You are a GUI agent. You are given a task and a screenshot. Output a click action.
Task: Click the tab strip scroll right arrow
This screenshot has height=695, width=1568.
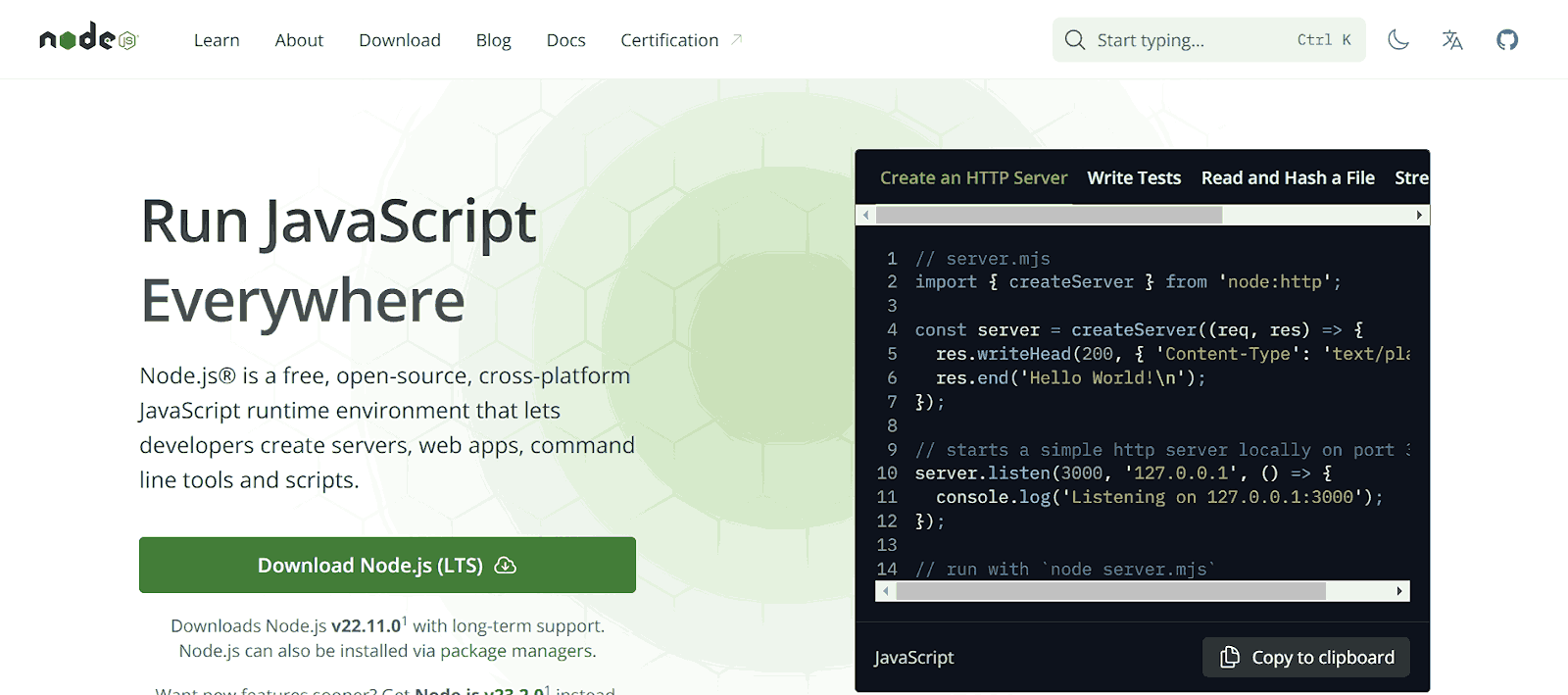[x=1419, y=215]
